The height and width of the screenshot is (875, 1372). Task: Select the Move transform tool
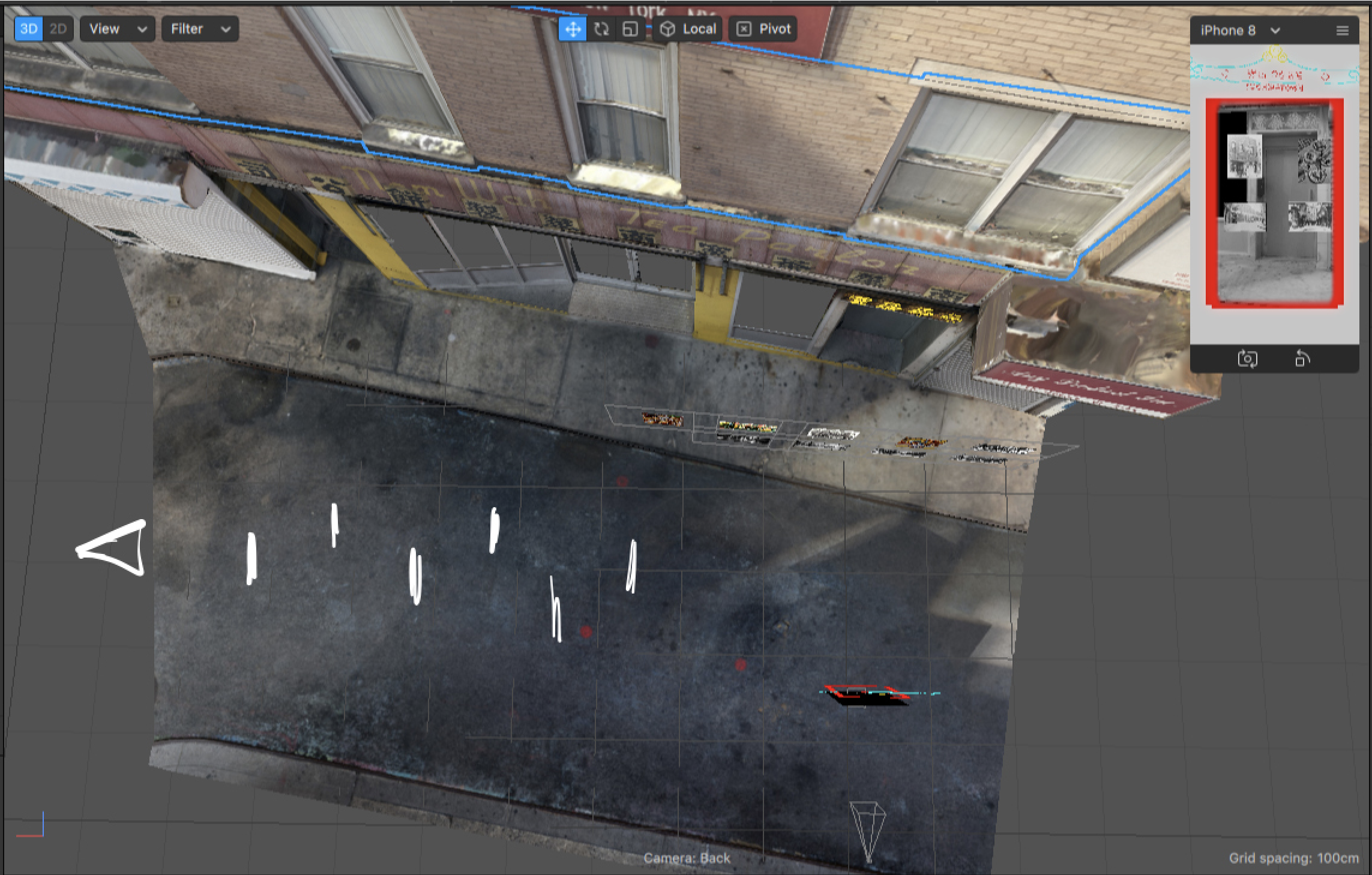click(573, 29)
